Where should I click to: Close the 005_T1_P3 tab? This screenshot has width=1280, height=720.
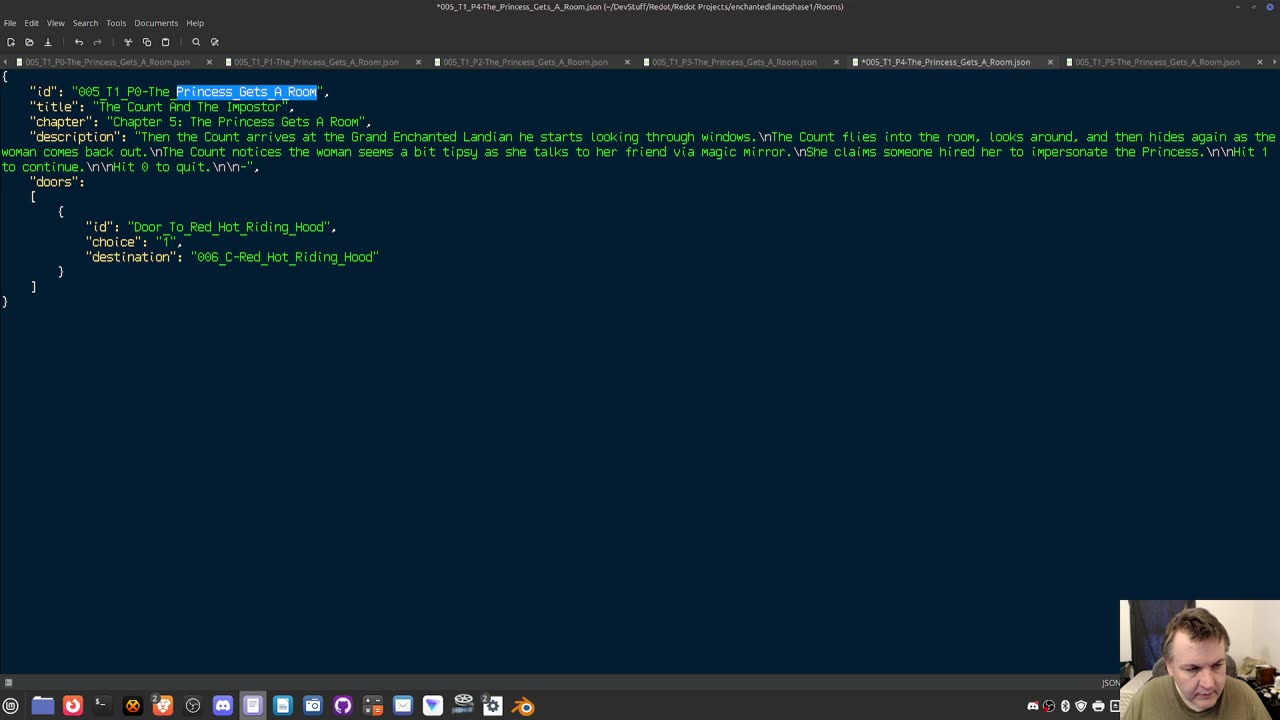[x=836, y=62]
